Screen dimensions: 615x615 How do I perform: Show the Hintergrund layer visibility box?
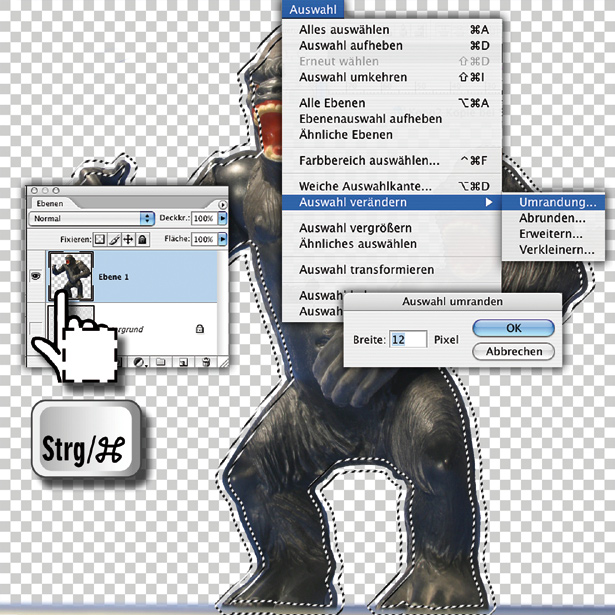point(36,328)
